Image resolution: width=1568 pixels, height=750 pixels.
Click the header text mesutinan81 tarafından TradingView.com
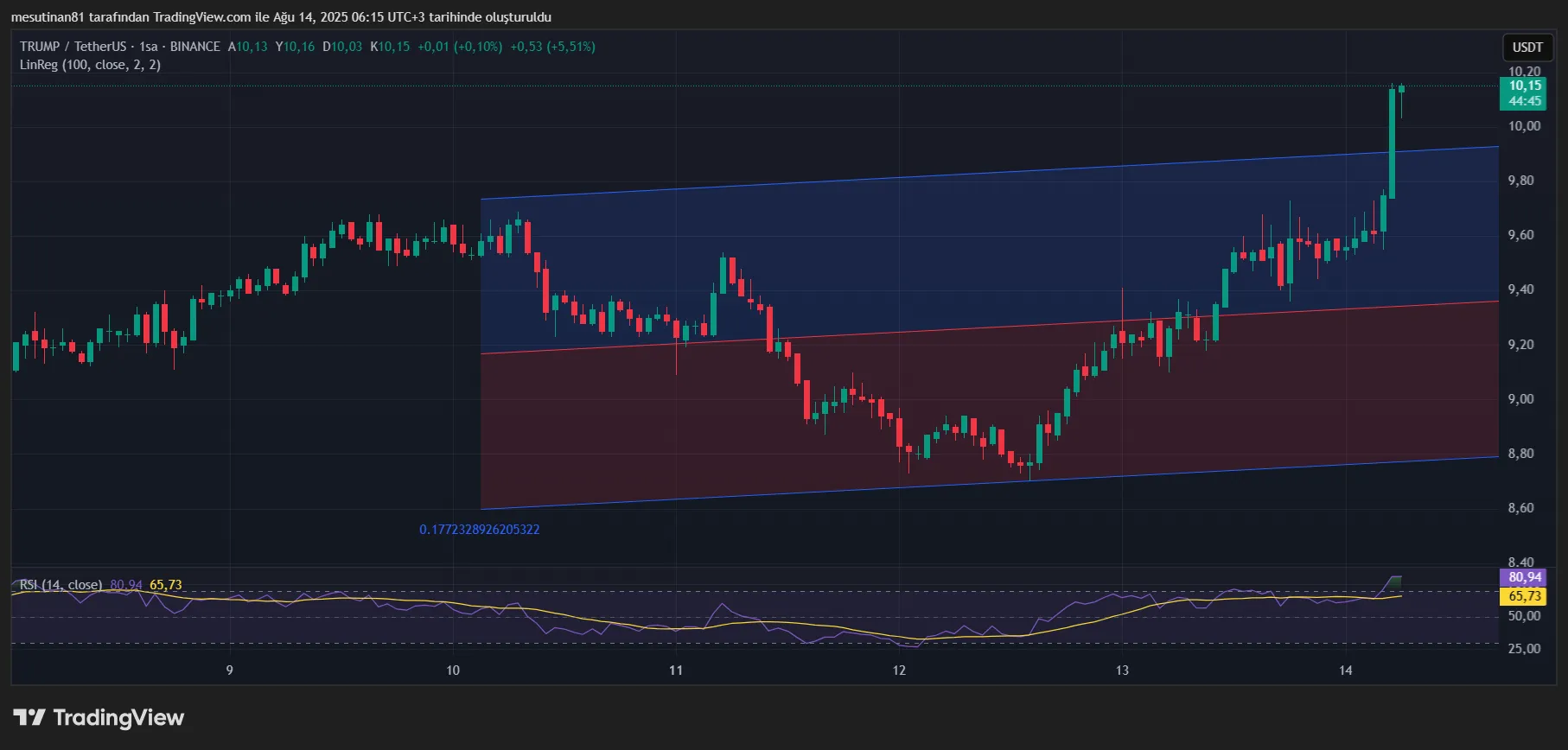[x=131, y=17]
